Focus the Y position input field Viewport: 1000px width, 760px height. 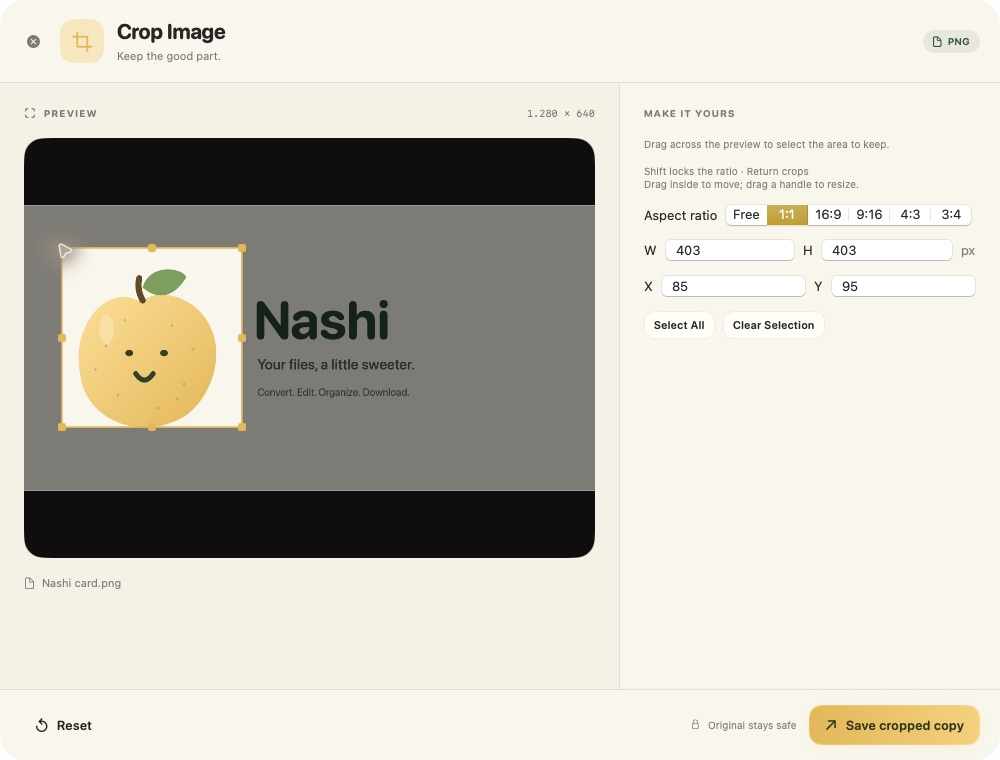(x=903, y=286)
